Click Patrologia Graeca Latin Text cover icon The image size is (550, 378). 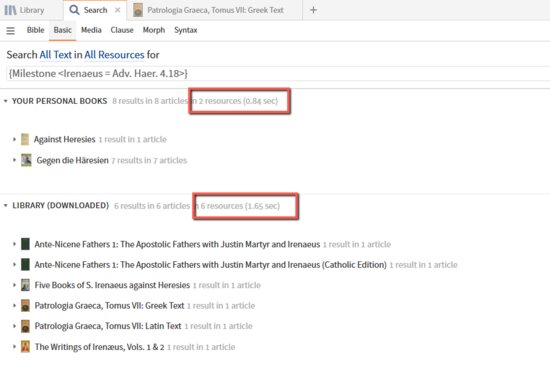tap(25, 326)
